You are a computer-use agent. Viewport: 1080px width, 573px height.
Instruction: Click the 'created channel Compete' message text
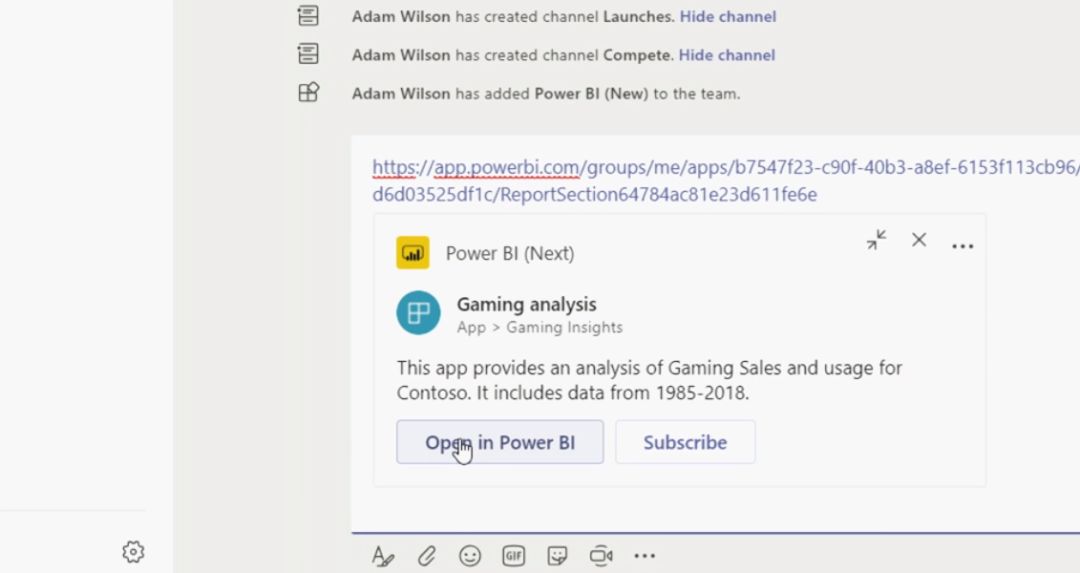512,55
